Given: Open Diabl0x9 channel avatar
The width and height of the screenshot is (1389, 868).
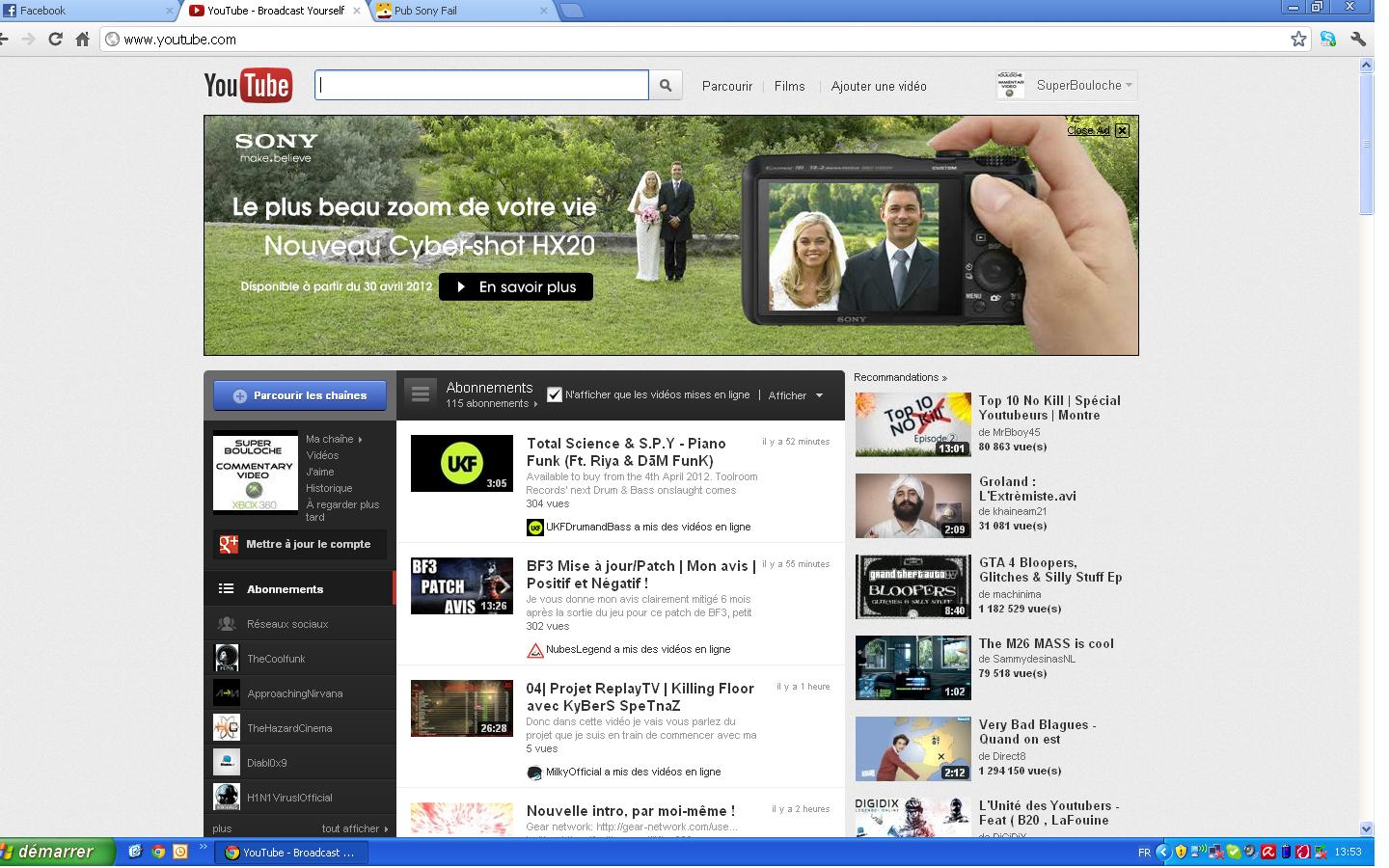Looking at the screenshot, I should (x=227, y=763).
